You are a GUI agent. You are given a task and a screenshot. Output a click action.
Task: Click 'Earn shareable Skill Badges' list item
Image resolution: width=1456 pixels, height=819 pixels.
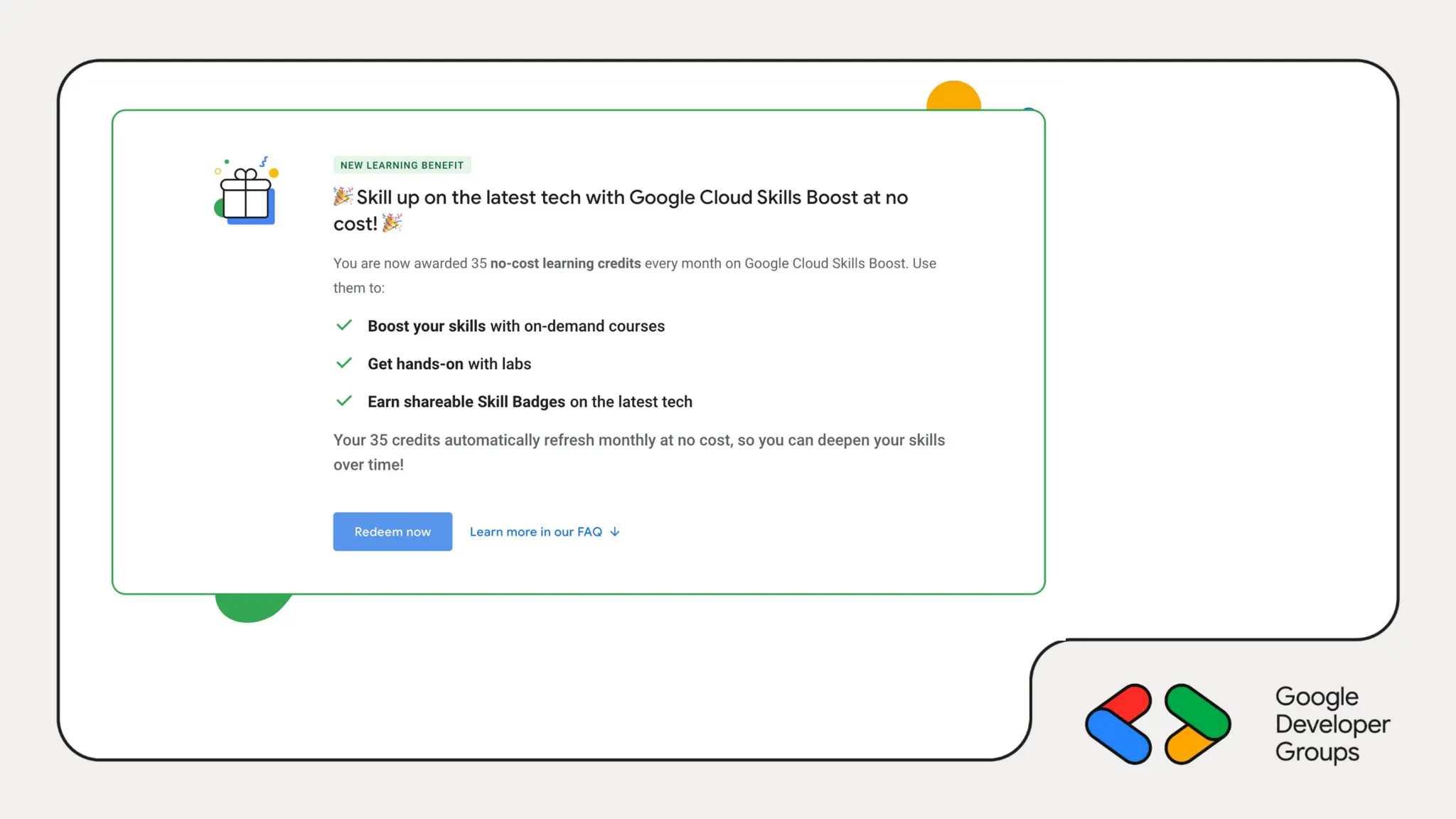click(530, 402)
